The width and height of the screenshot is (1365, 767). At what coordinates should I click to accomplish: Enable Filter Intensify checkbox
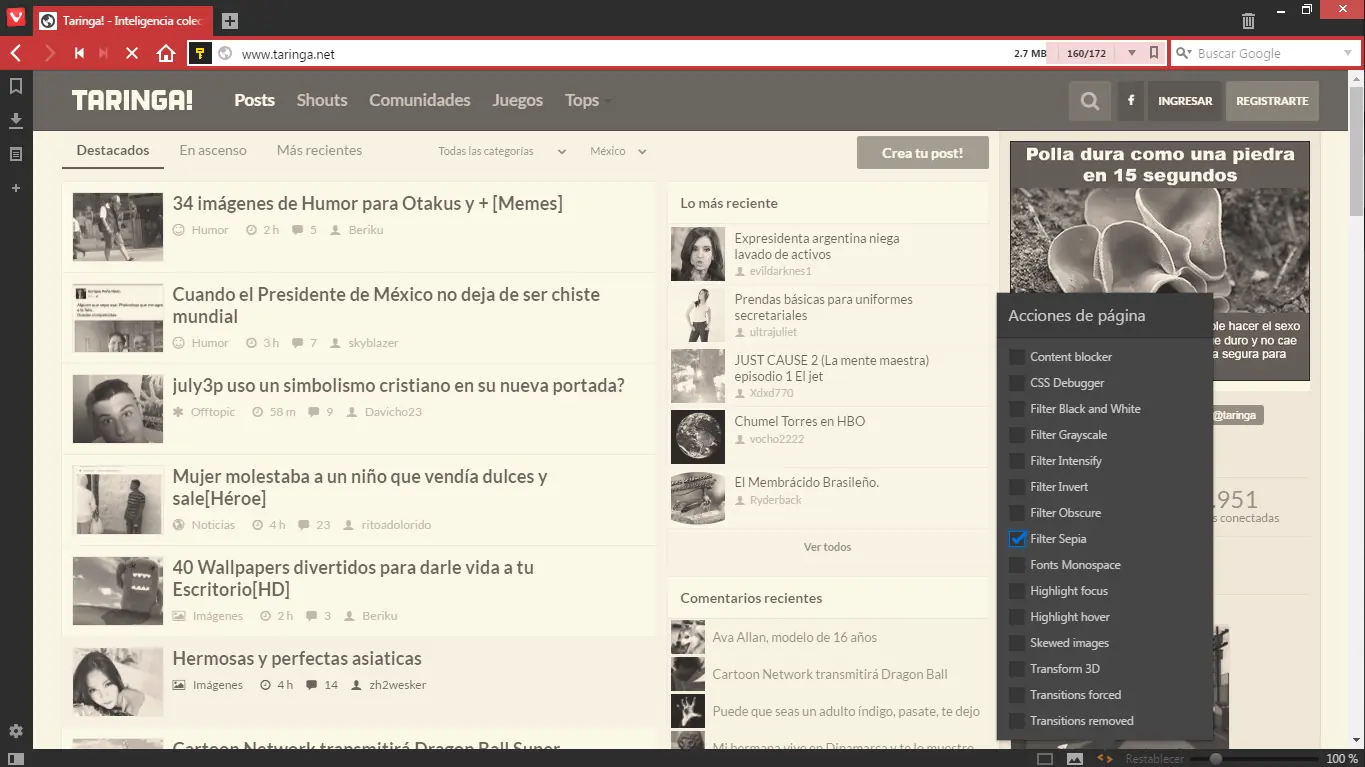click(x=1017, y=461)
